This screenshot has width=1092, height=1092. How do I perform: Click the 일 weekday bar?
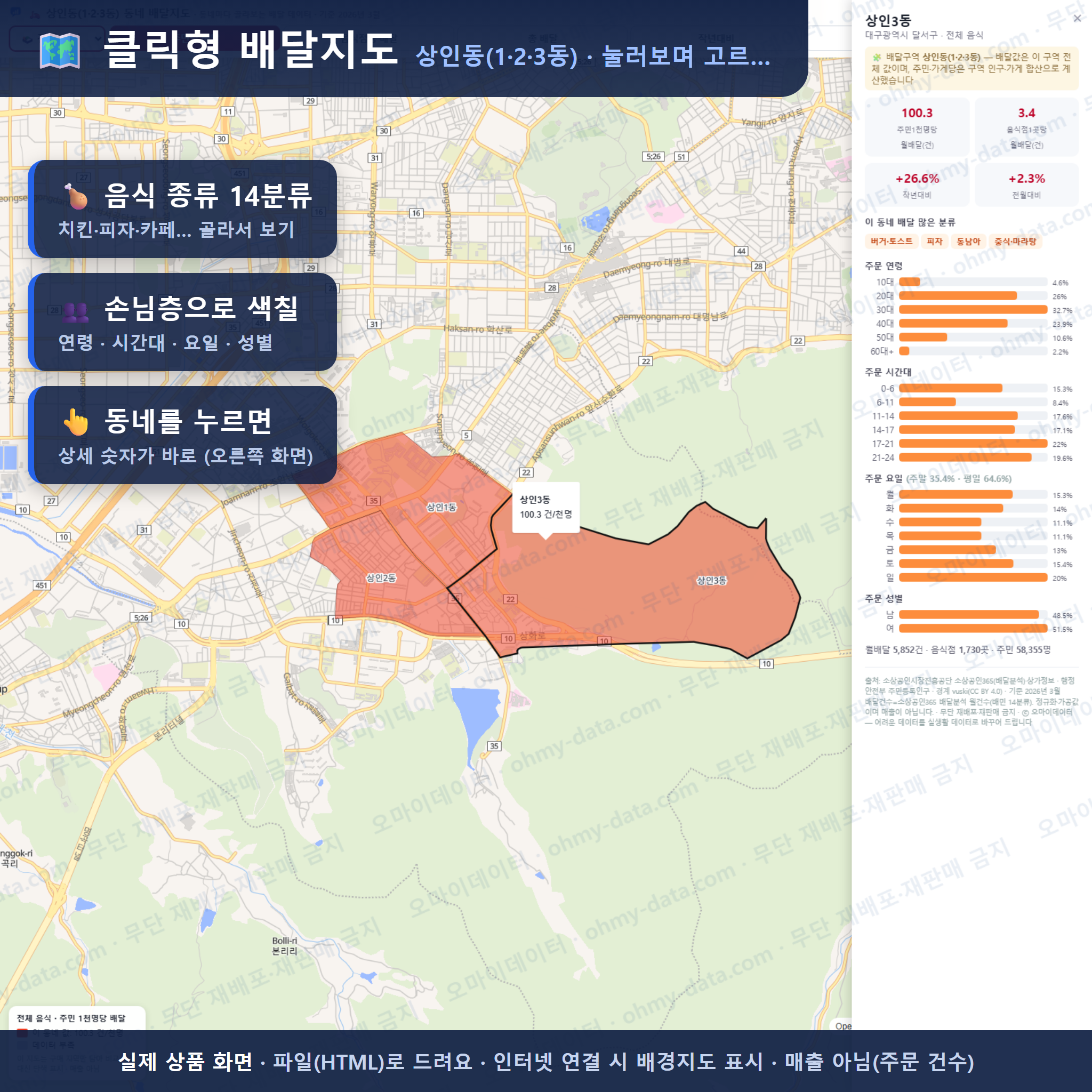pos(972,577)
